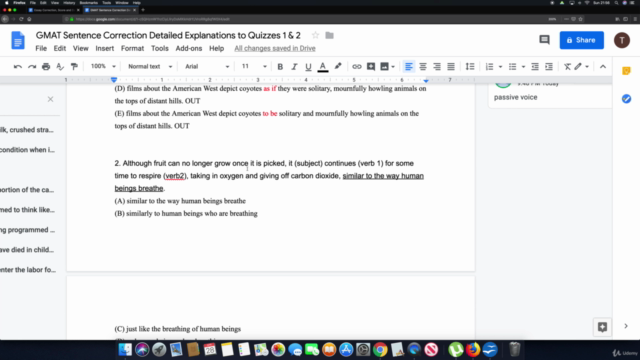This screenshot has height=360, width=640.
Task: Open the Normal text style dropdown
Action: click(x=150, y=66)
